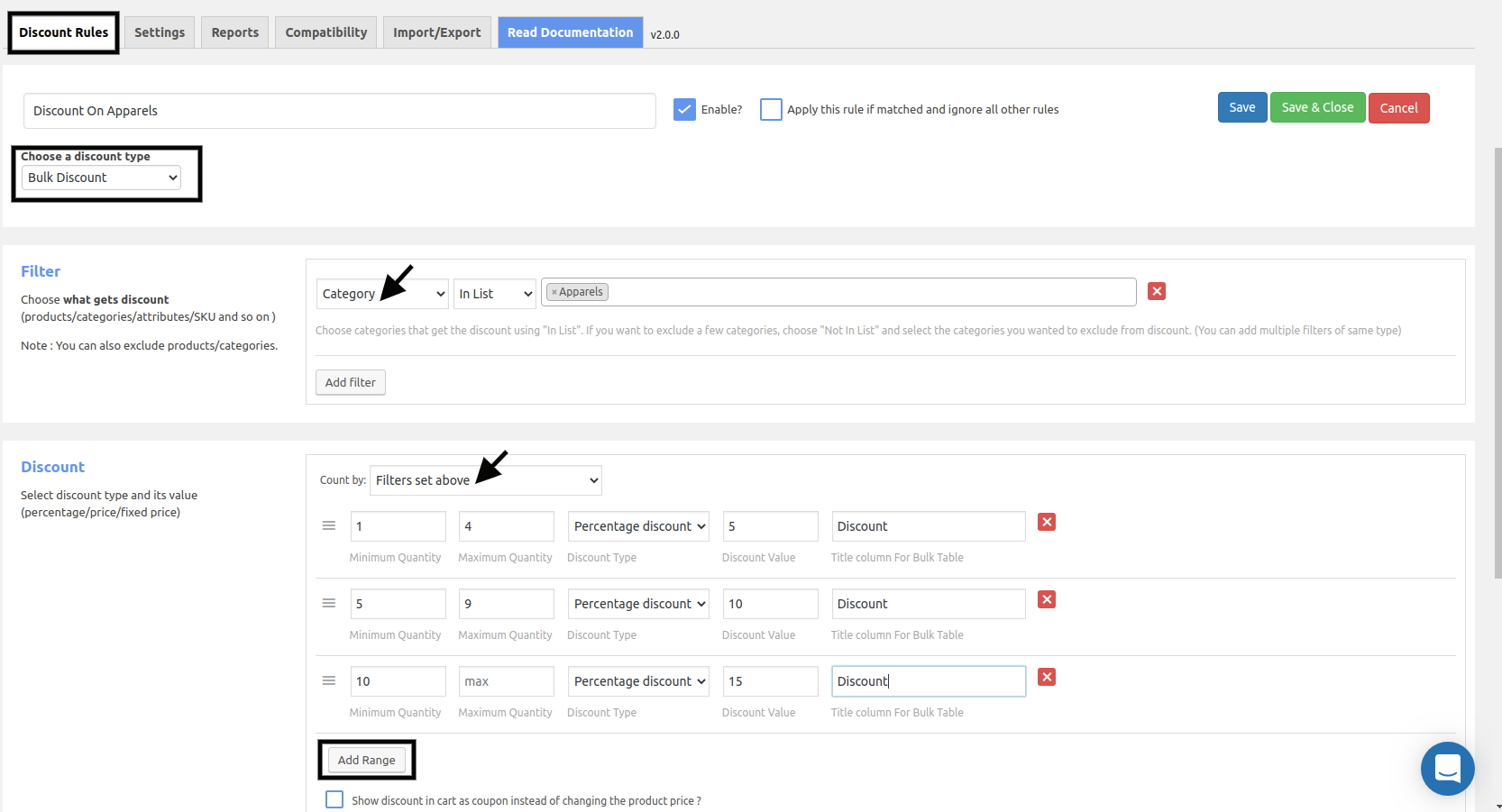Delete the 5–9 quantity range row
This screenshot has width=1502, height=812.
point(1047,599)
